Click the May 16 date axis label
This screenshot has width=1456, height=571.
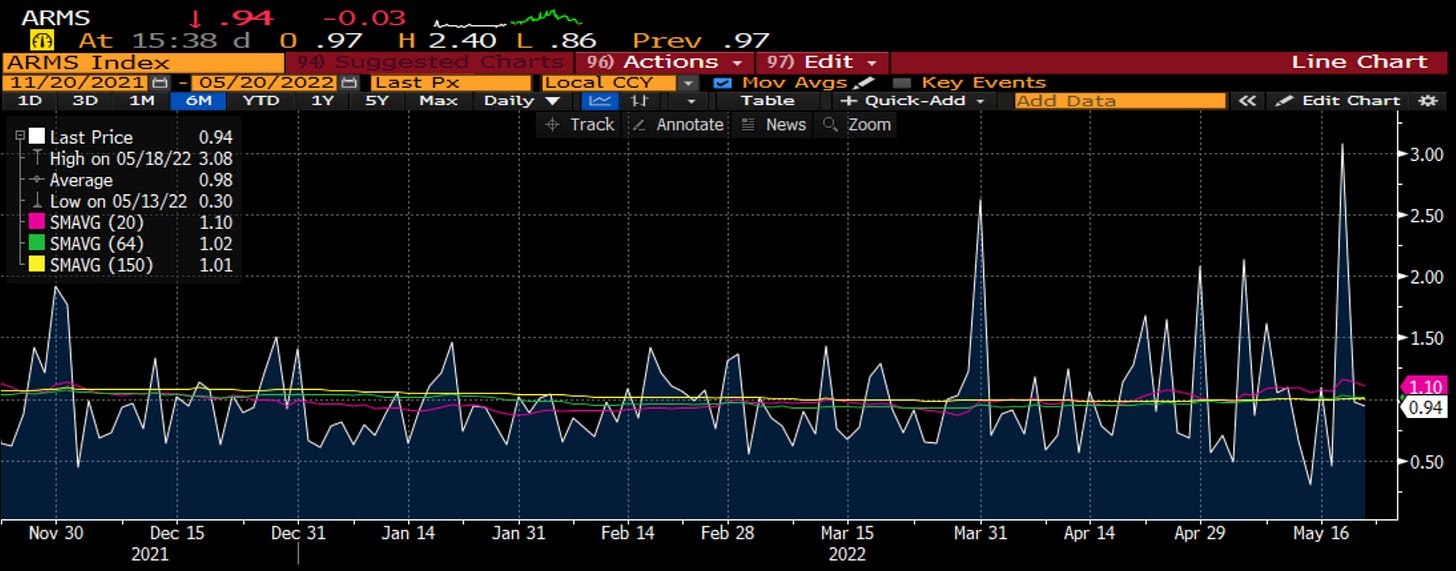click(1320, 533)
